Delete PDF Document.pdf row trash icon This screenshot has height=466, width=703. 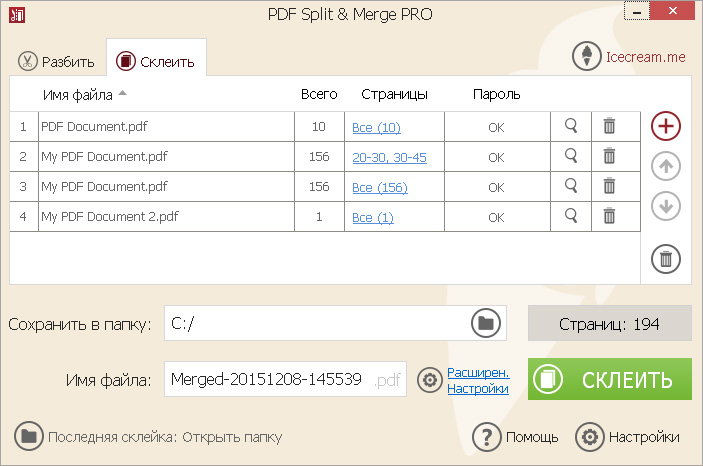coord(609,126)
